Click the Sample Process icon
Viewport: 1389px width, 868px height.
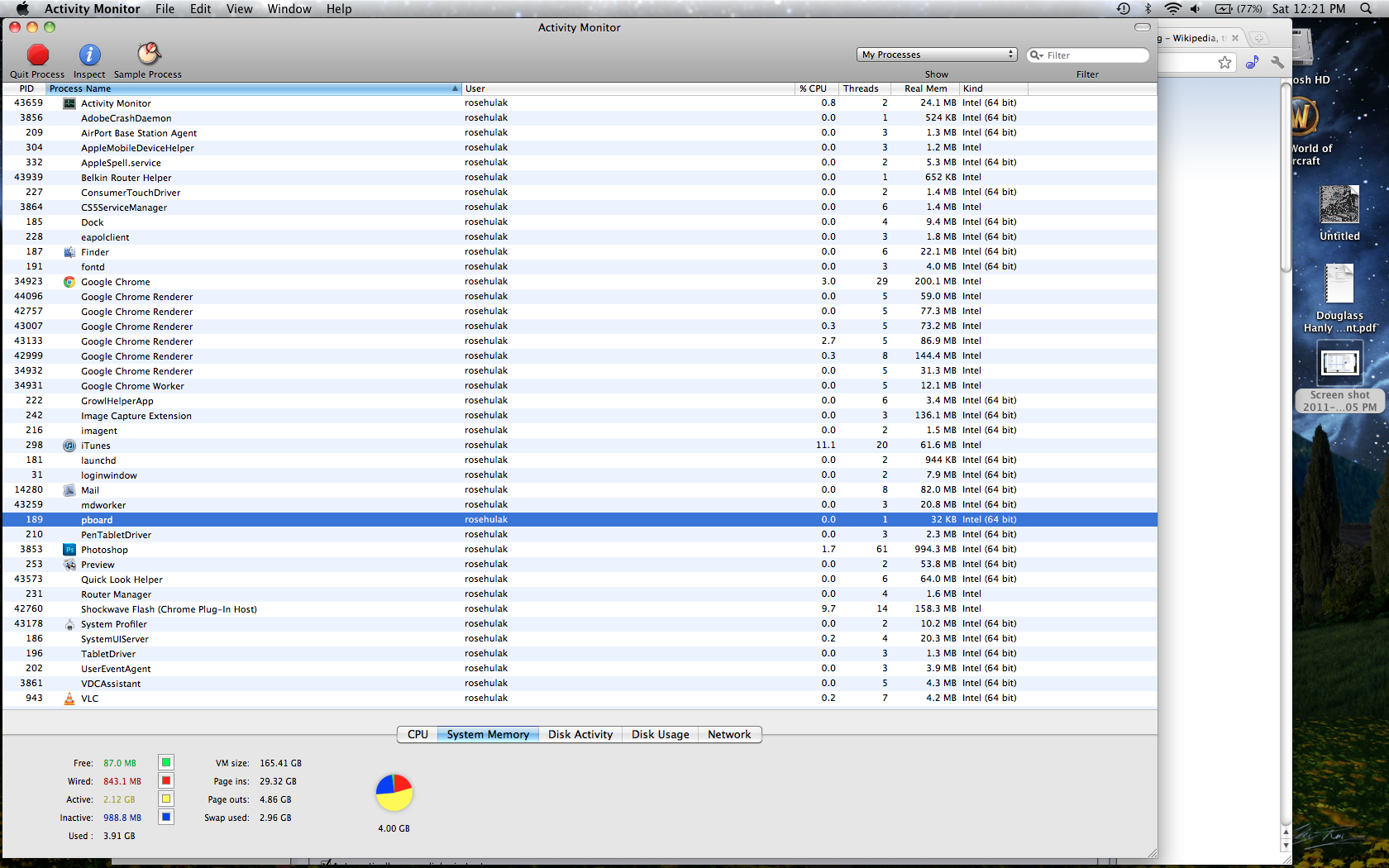(148, 54)
